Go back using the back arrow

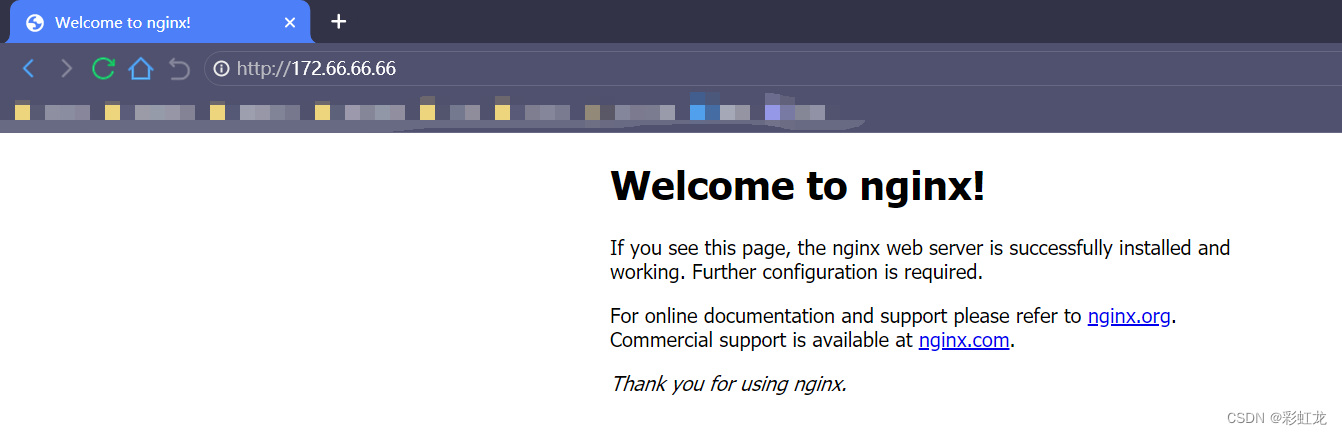click(28, 68)
